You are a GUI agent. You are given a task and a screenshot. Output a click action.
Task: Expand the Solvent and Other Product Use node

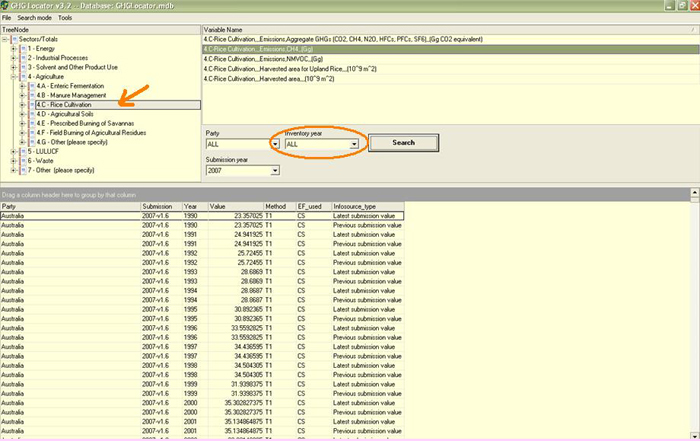click(x=13, y=66)
